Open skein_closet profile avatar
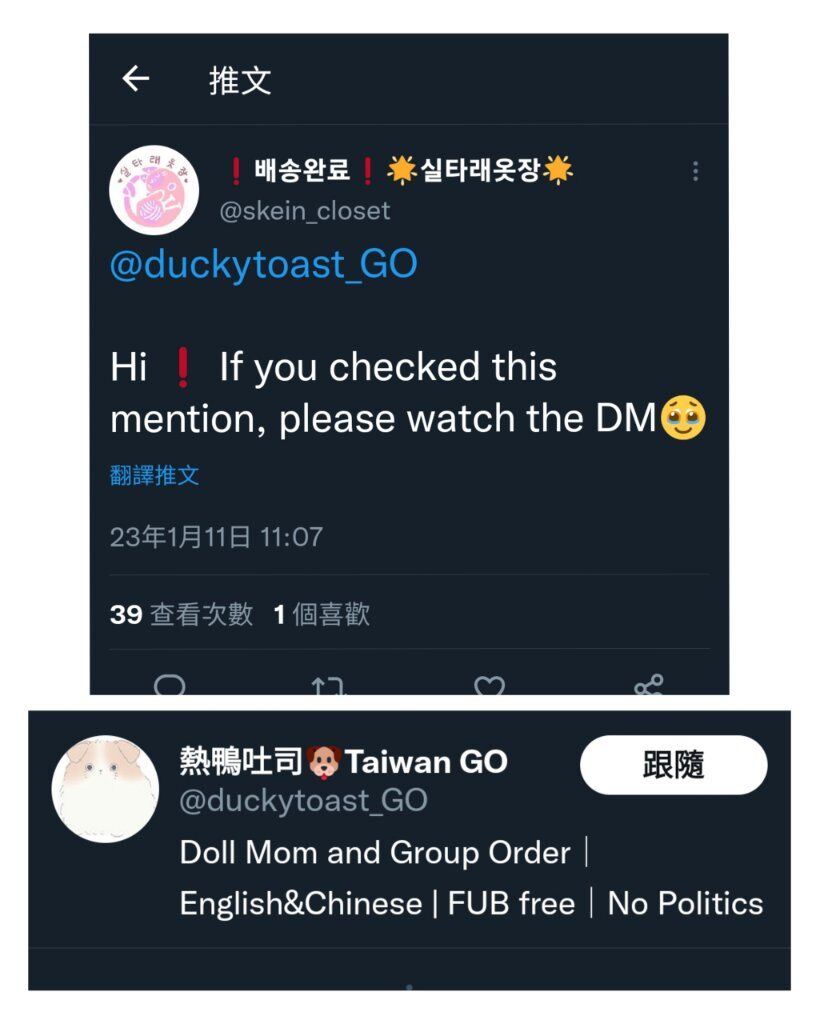This screenshot has height=1024, width=819. 154,190
